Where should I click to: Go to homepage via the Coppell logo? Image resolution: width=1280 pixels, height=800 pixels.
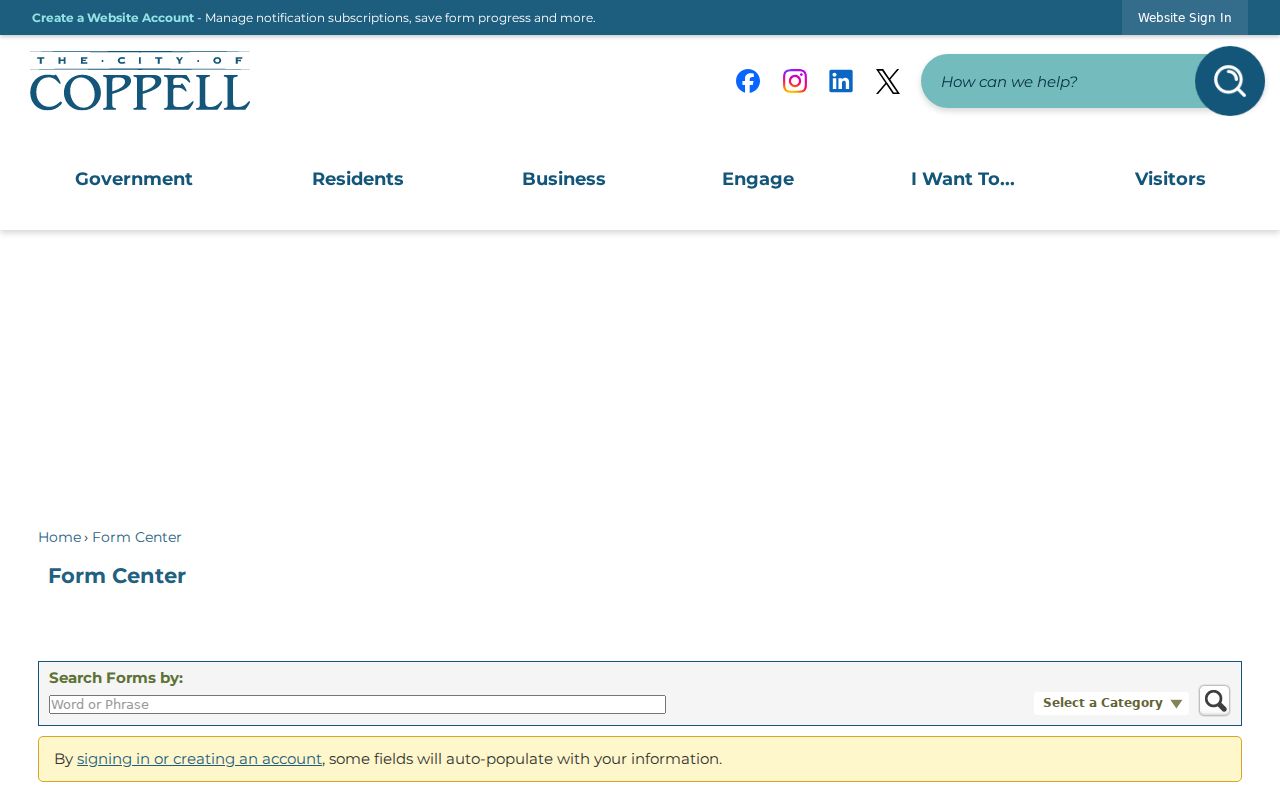click(x=140, y=81)
